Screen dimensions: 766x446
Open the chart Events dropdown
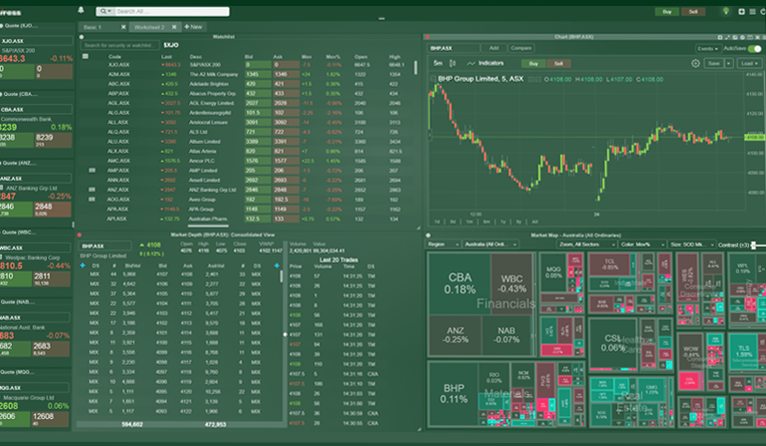[708, 48]
